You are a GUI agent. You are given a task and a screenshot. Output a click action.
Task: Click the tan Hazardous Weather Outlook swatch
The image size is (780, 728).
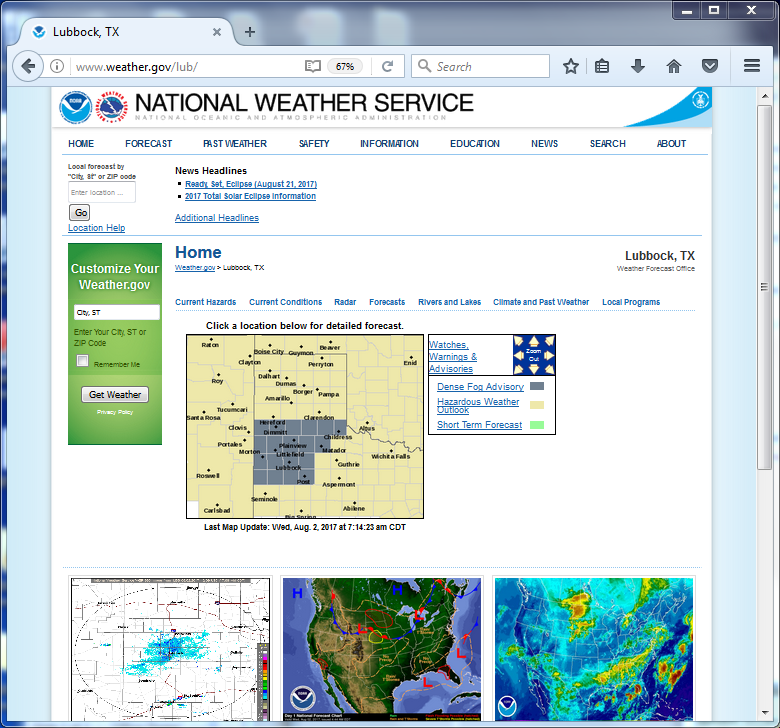pyautogui.click(x=537, y=405)
